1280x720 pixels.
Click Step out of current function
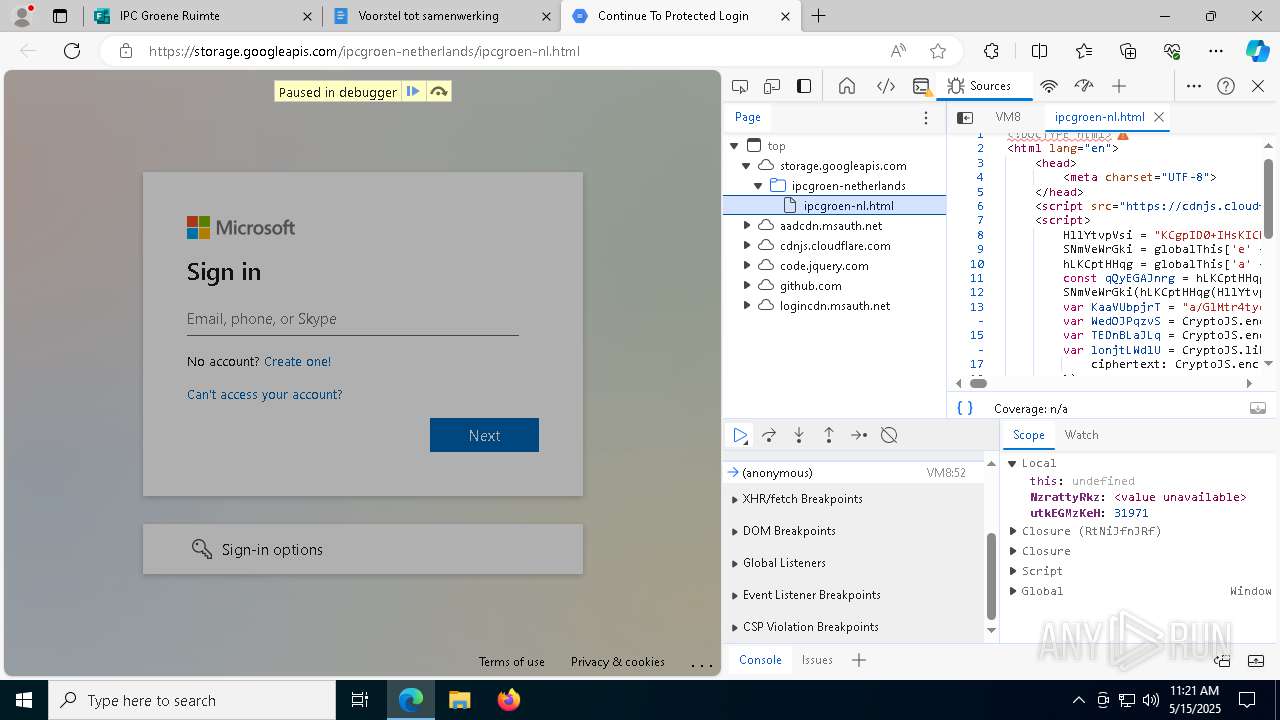[x=829, y=435]
